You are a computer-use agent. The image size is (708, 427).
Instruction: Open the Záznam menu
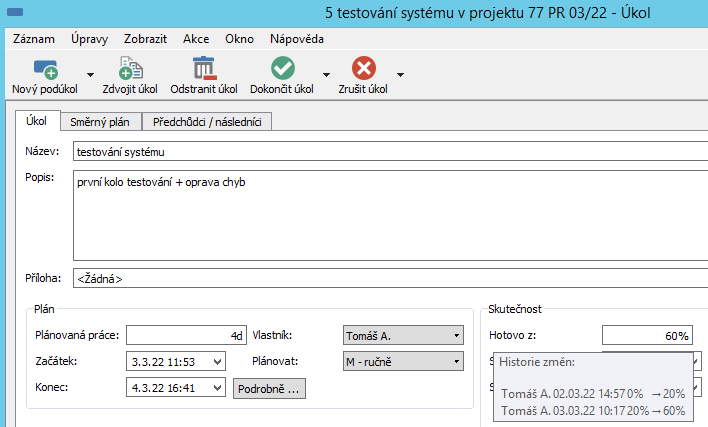[x=34, y=40]
